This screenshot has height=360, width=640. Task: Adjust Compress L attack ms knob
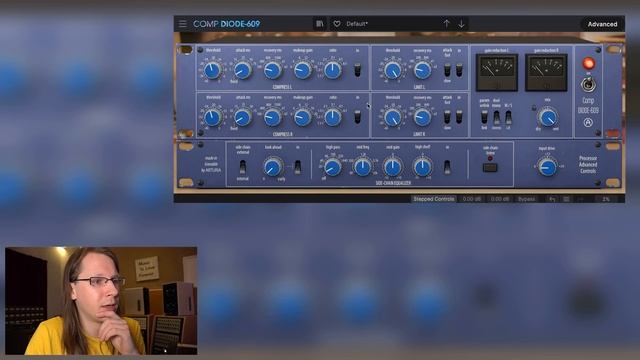[x=242, y=70]
